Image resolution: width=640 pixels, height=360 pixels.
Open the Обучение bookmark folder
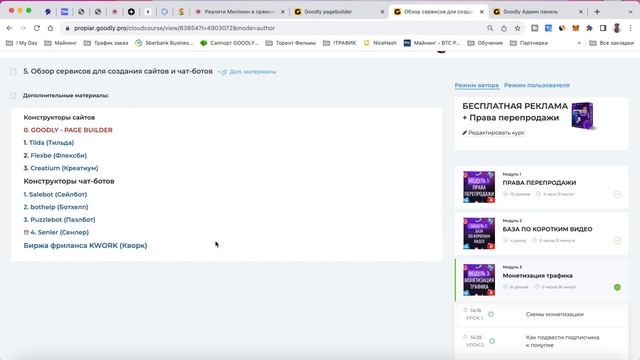pyautogui.click(x=485, y=43)
